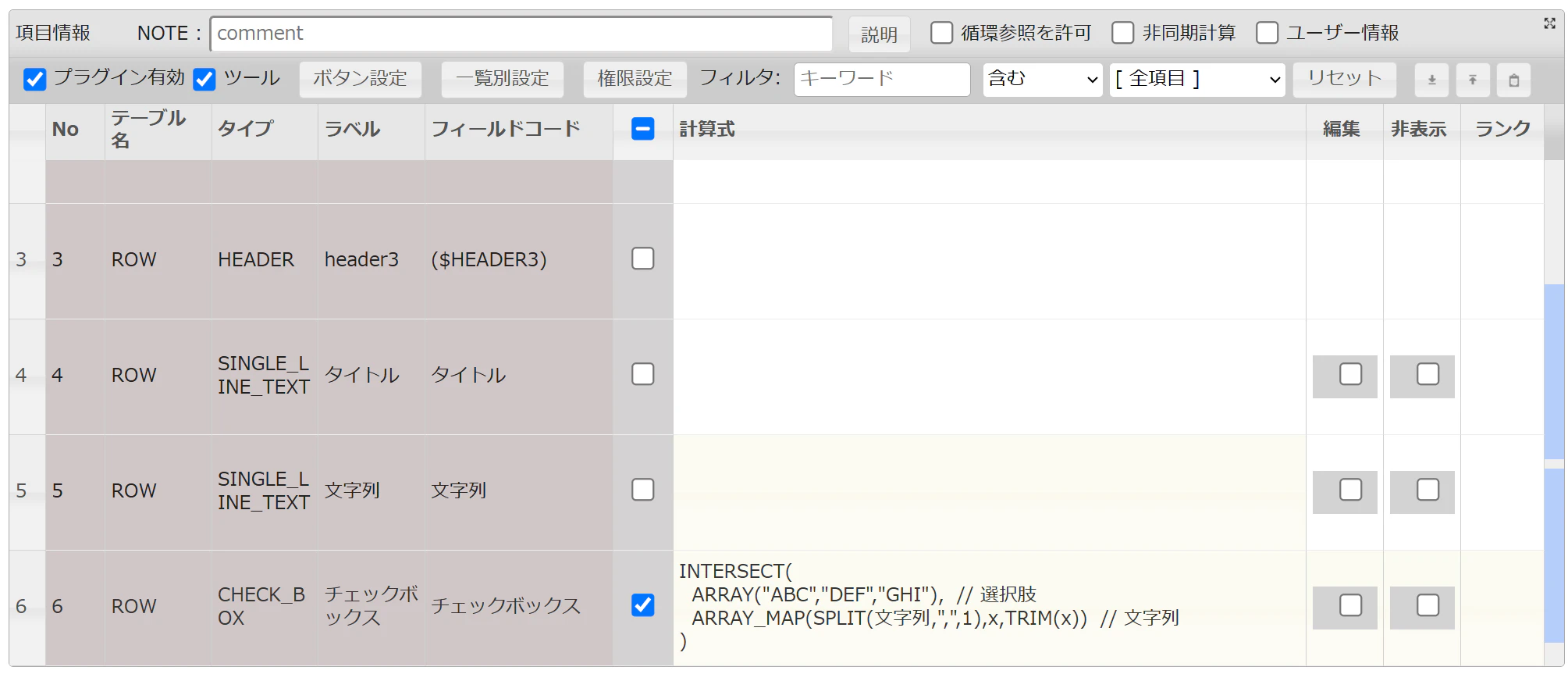The image size is (1568, 674).
Task: Uncheck row 6 チェックボックス selection box
Action: pyautogui.click(x=642, y=605)
